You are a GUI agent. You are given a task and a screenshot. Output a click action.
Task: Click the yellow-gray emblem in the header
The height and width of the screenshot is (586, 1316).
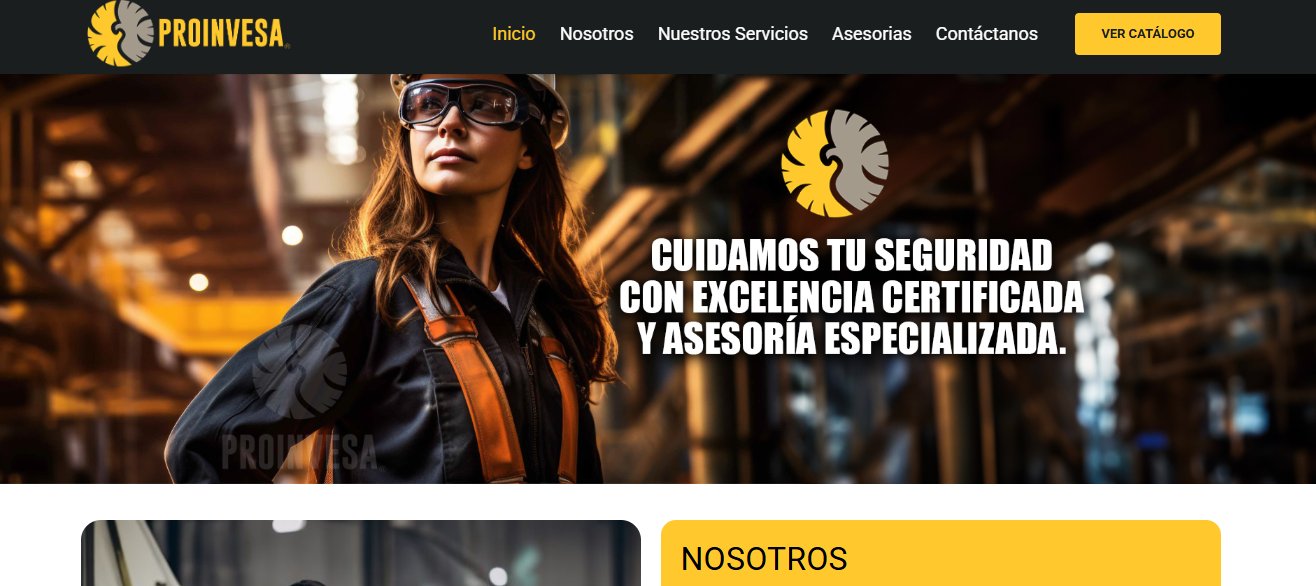coord(120,33)
